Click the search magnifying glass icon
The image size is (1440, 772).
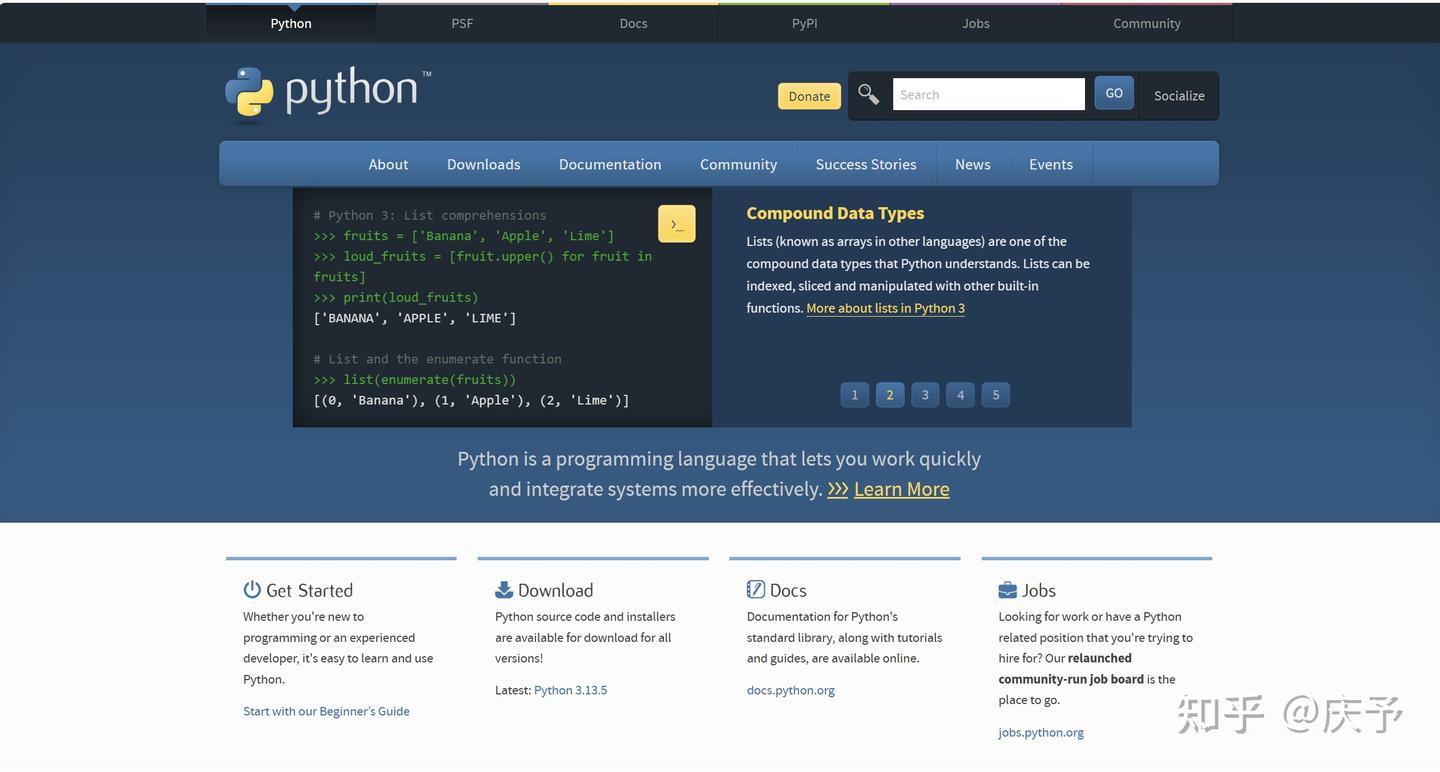868,93
